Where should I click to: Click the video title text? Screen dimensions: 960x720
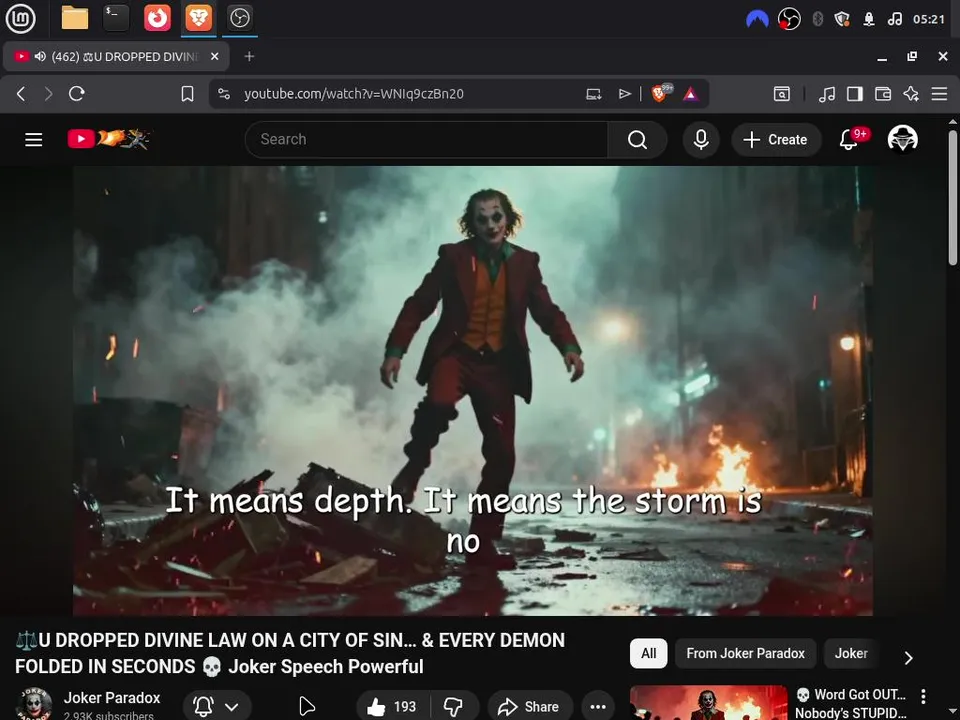pos(290,653)
